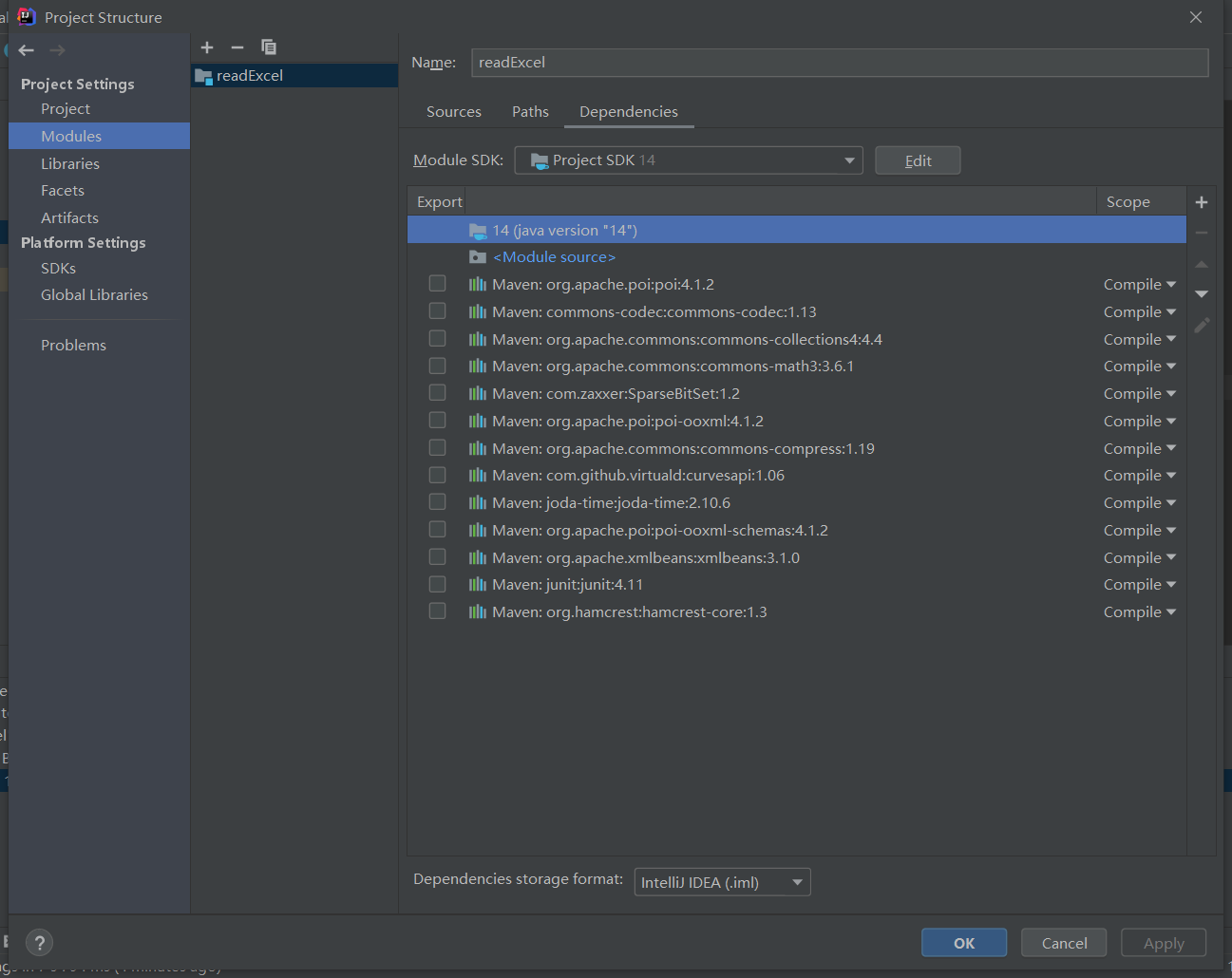Check export for commons-collections4:4.4
The height and width of the screenshot is (978, 1232).
[437, 338]
